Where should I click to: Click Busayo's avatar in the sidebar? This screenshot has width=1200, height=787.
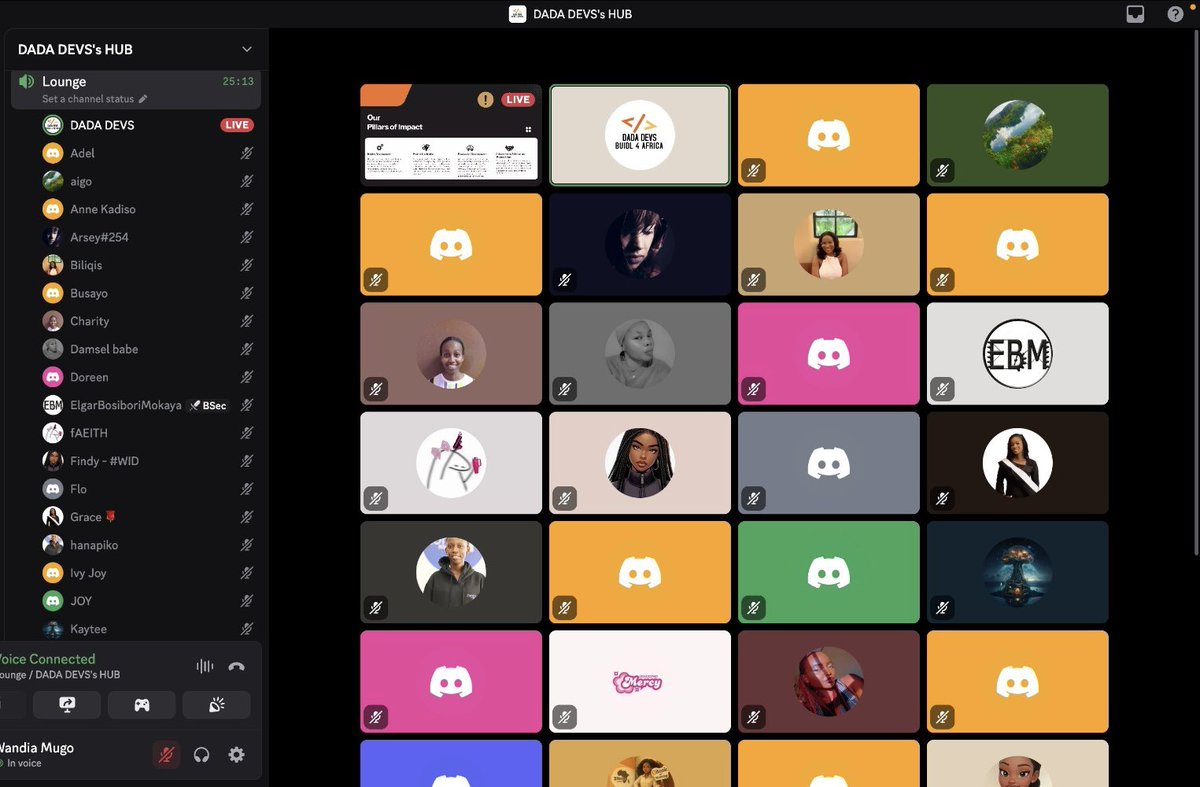(53, 293)
